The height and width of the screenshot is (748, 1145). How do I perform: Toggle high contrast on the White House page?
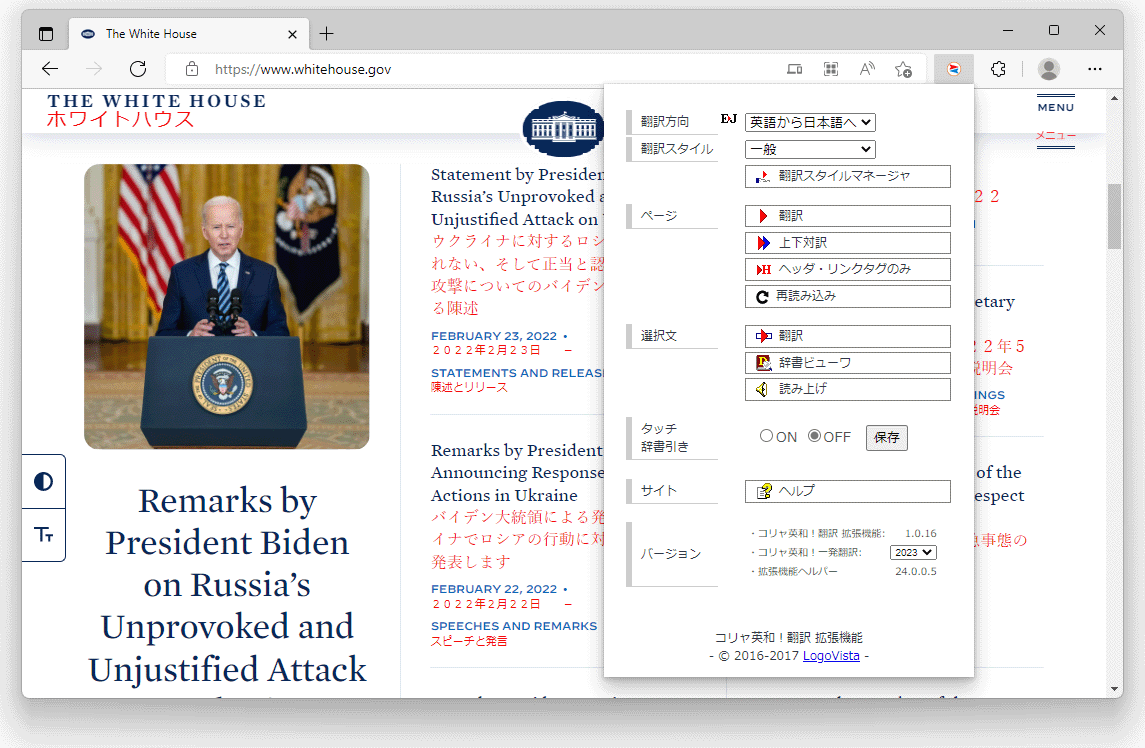(43, 481)
